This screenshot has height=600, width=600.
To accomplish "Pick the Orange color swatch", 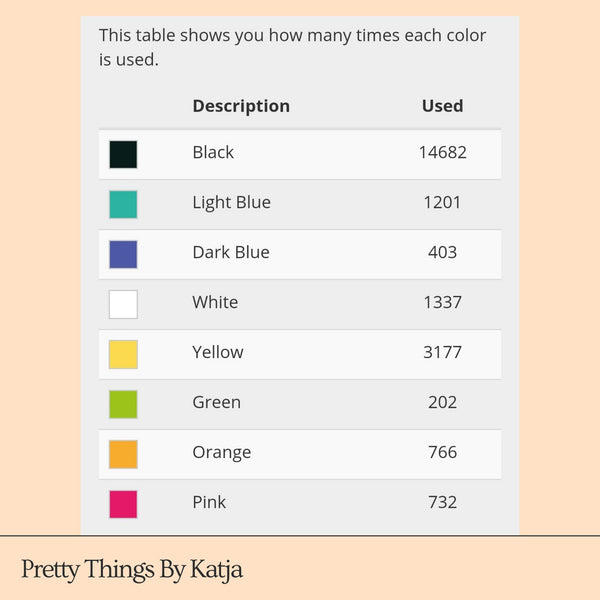I will 123,454.
